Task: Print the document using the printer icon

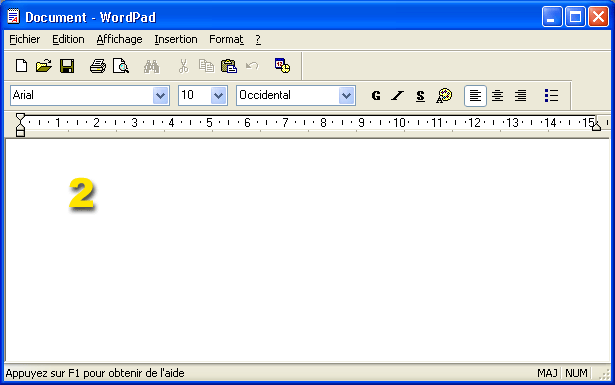Action: click(98, 66)
